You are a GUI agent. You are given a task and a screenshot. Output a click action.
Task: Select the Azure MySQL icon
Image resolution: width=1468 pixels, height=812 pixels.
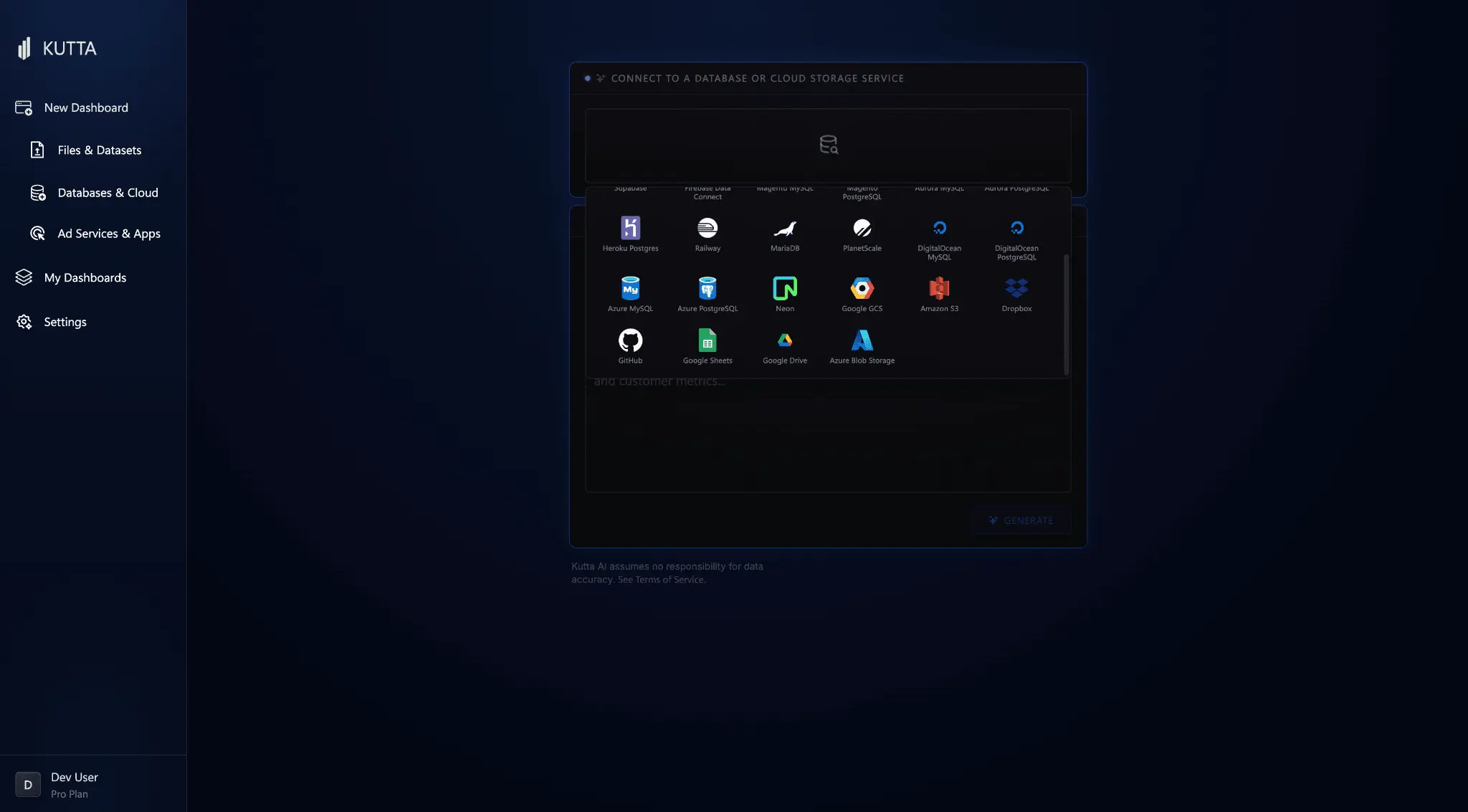(630, 288)
